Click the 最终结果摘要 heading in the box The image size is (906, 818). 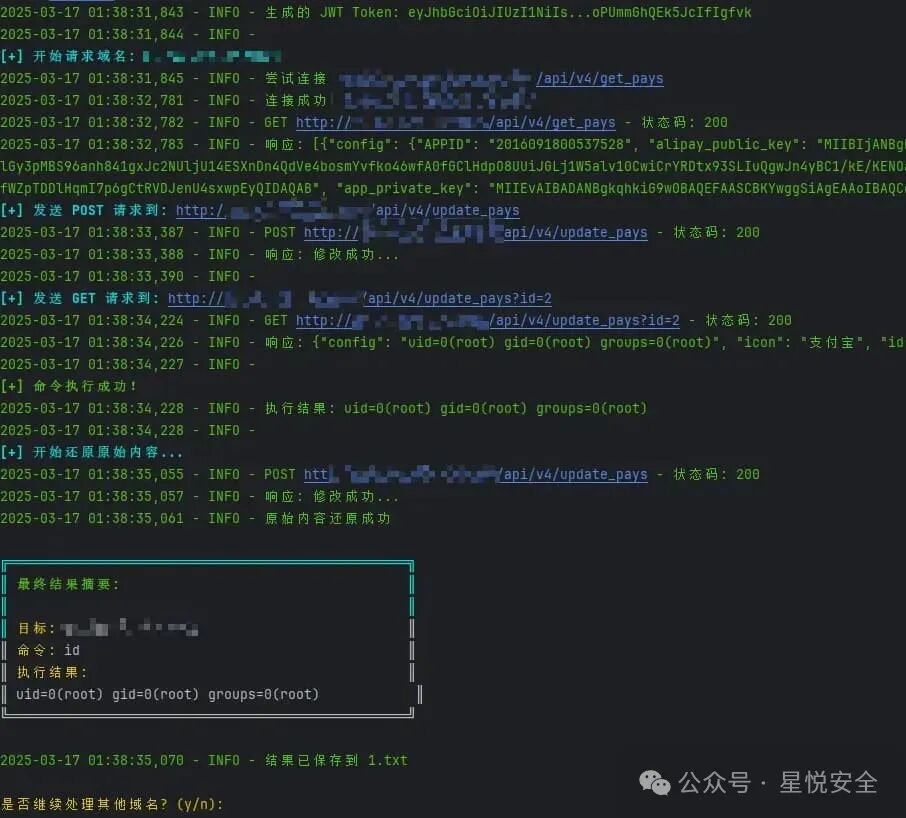tap(68, 585)
